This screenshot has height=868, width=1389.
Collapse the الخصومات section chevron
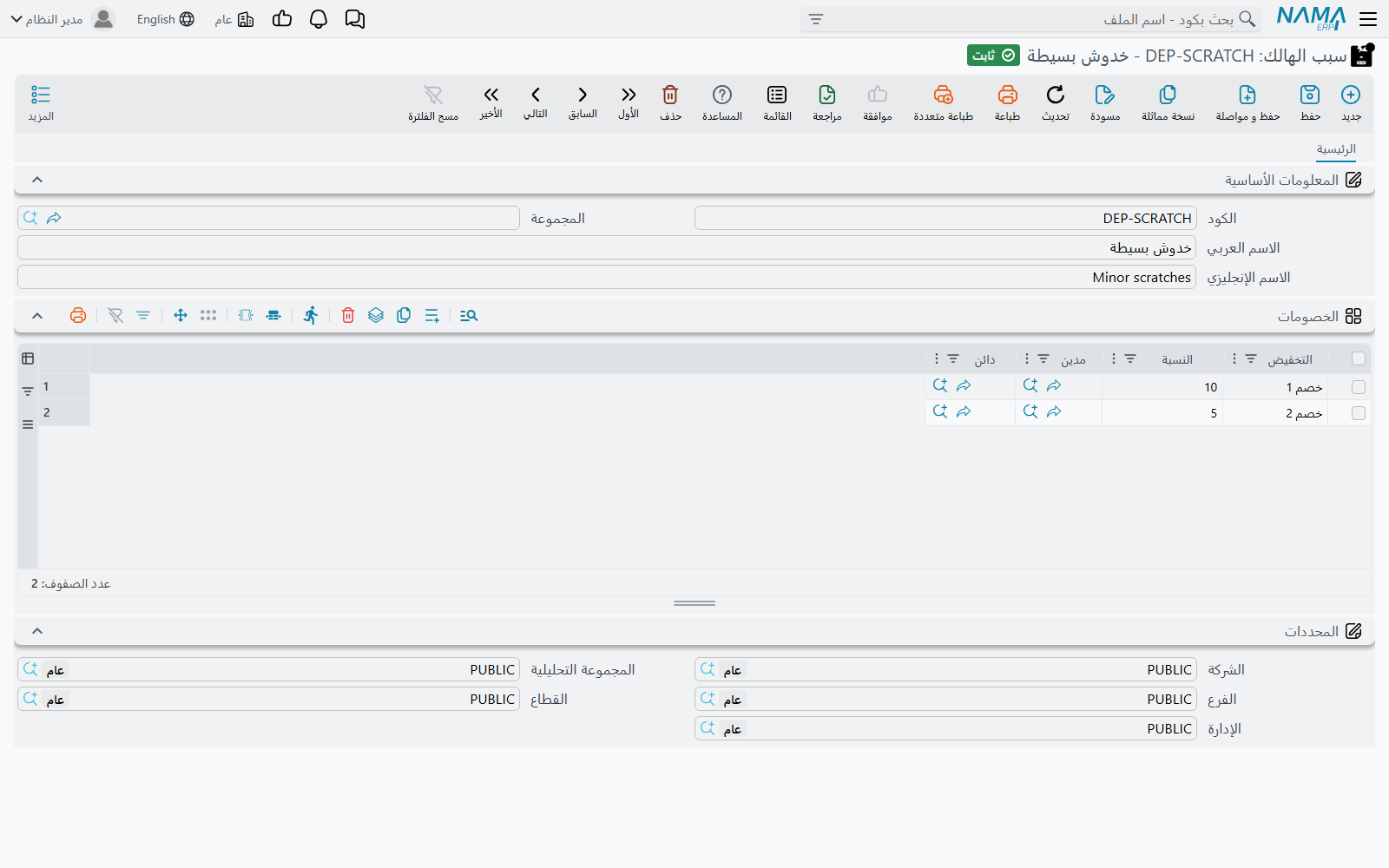tap(37, 316)
